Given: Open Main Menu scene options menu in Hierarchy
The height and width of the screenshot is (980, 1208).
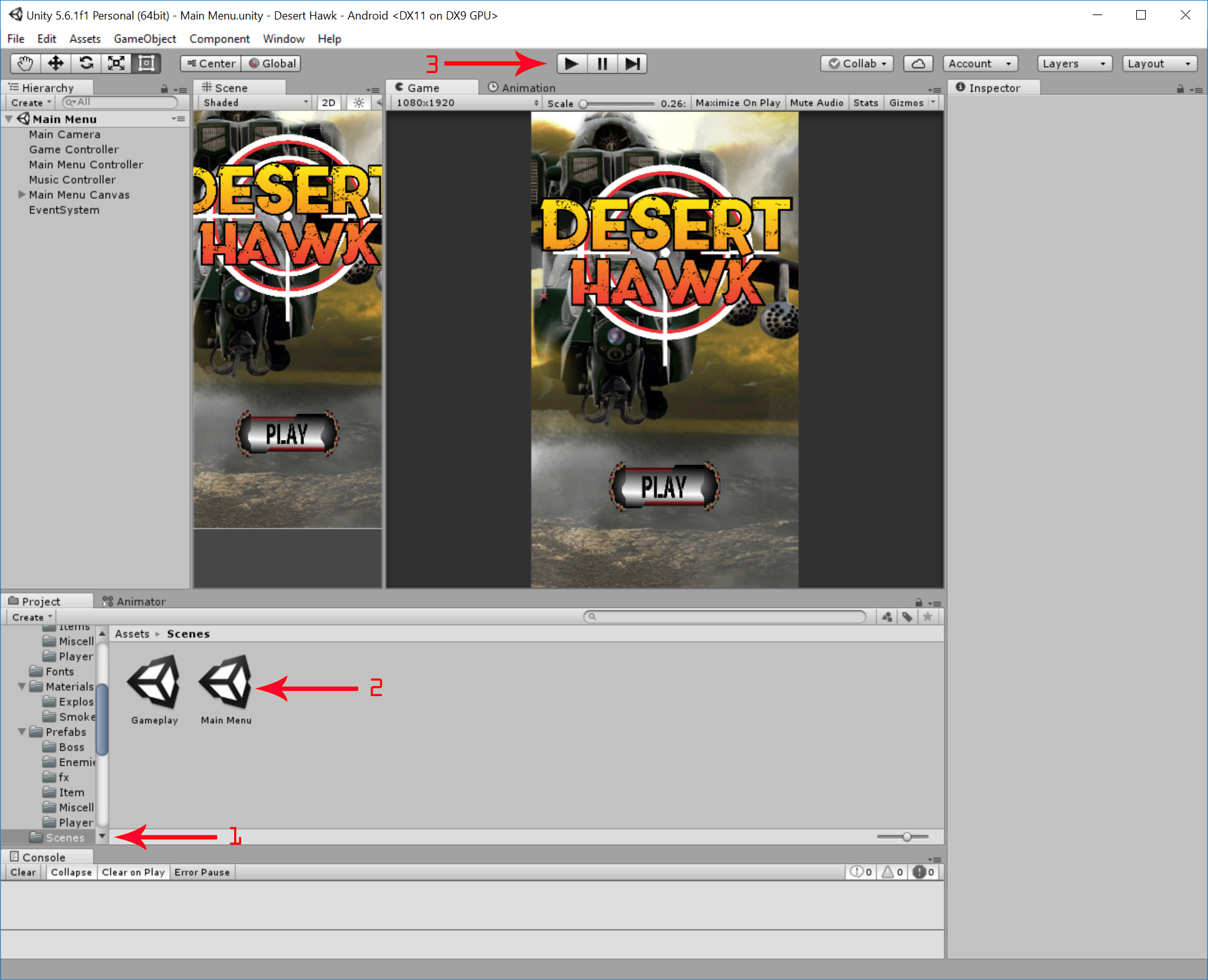Looking at the screenshot, I should [179, 119].
